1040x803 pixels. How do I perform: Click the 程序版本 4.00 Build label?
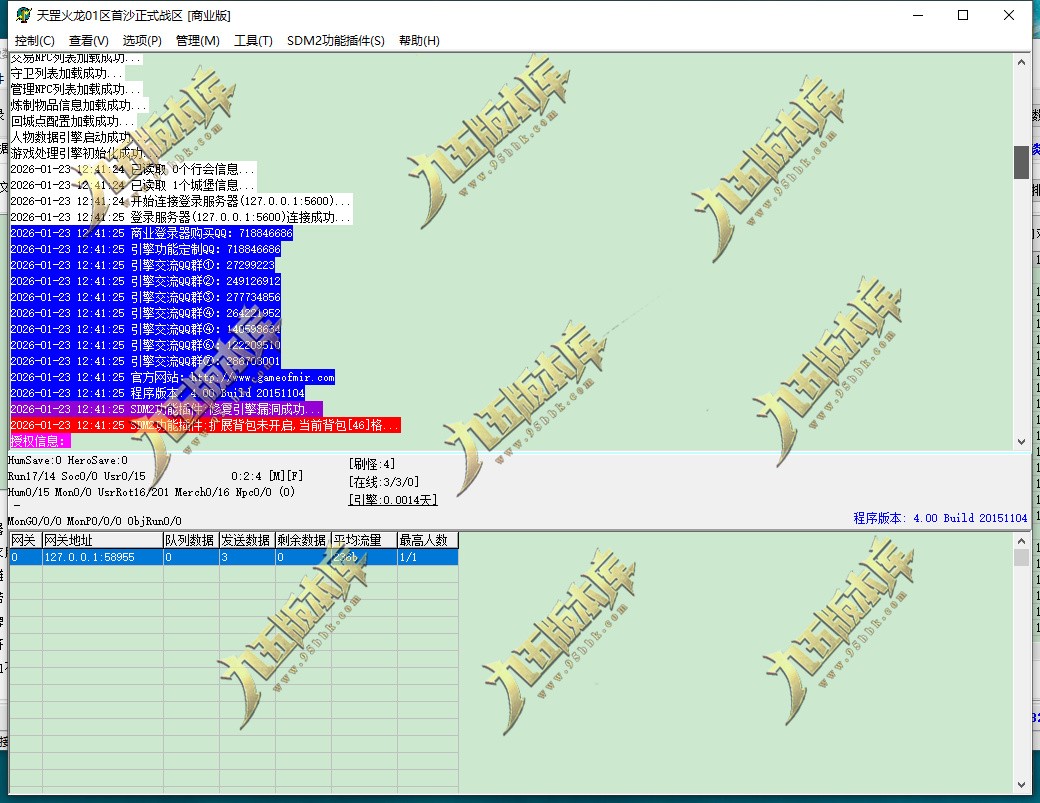click(x=940, y=518)
